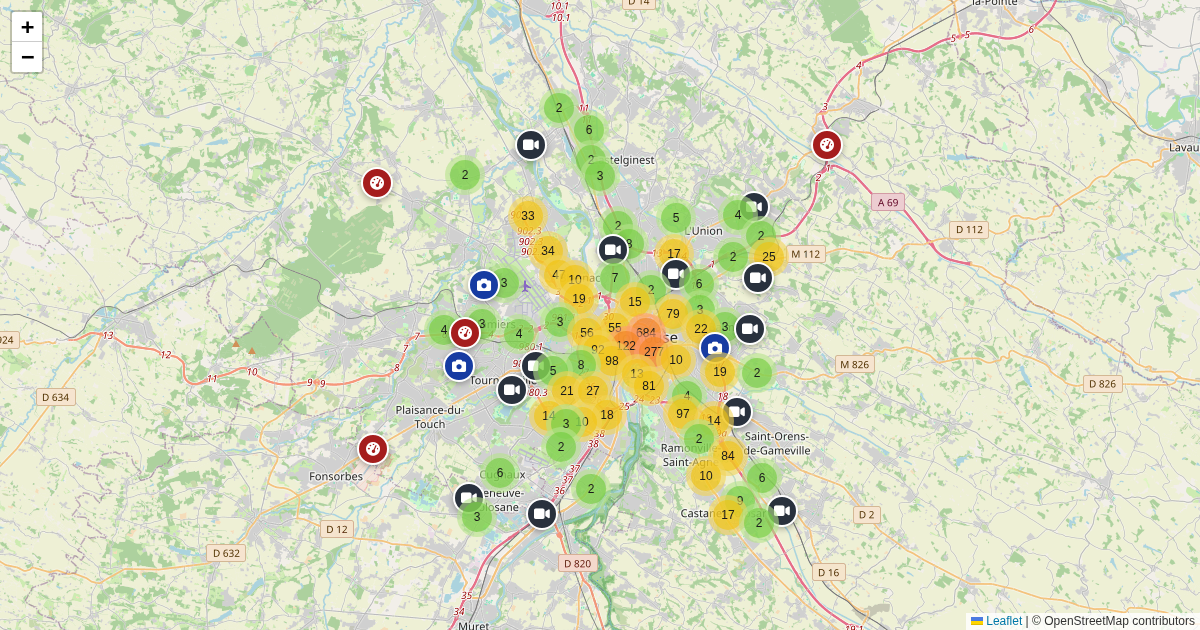Screen dimensions: 1200x630
Task: Click the Fonsorbes town label
Action: click(x=336, y=476)
